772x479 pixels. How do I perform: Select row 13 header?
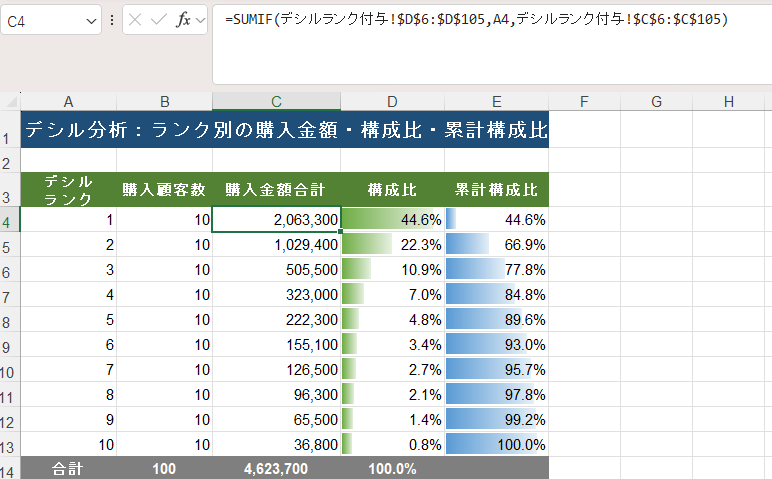10,445
